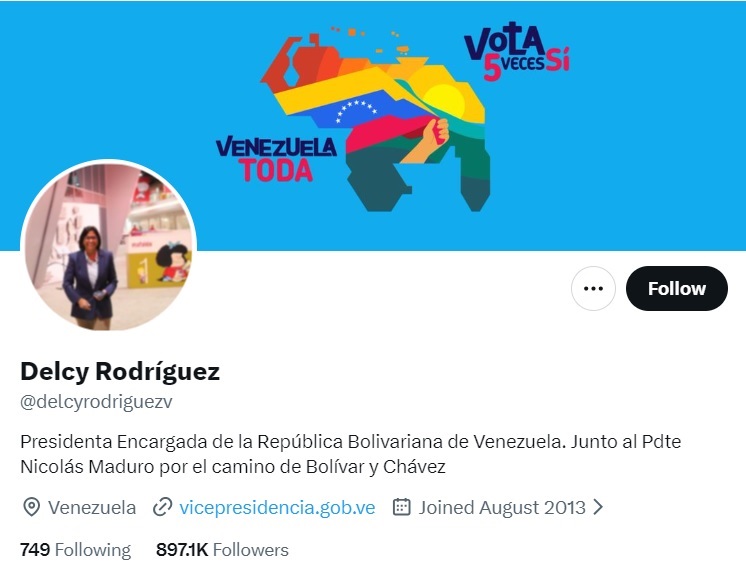Click the @delcyrodriguezv handle

pos(96,402)
